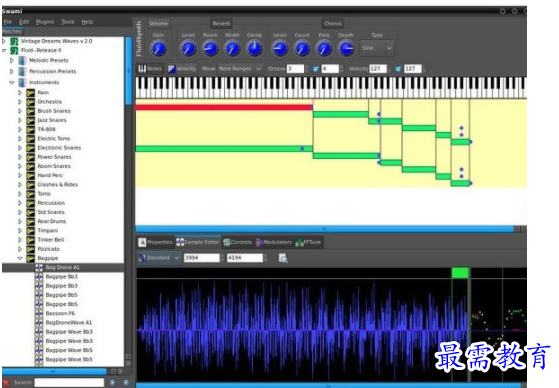559x388 pixels.
Task: Click the Bag Drone A1 sample icon
Action: tap(39, 267)
